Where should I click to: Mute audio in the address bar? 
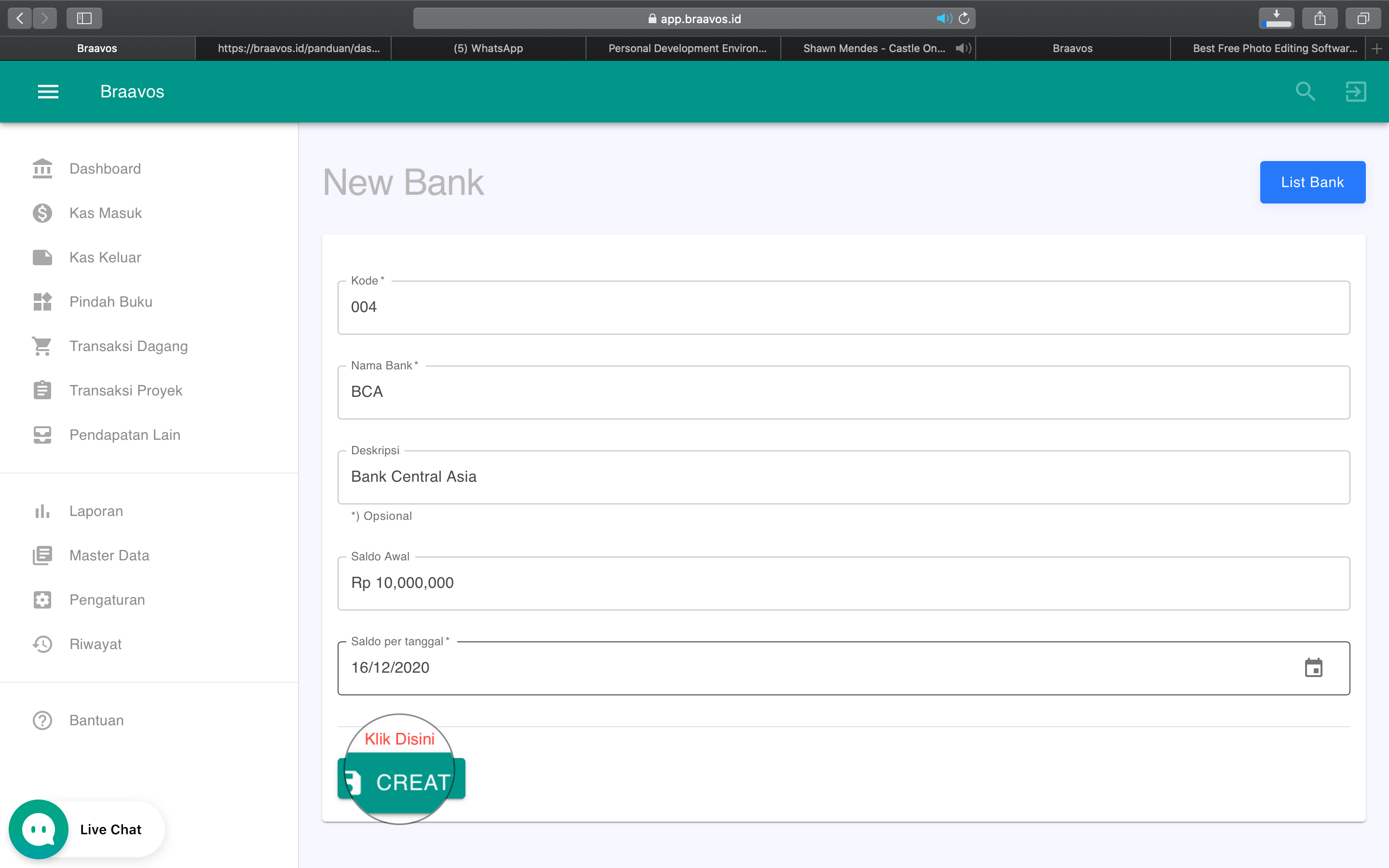click(x=943, y=18)
